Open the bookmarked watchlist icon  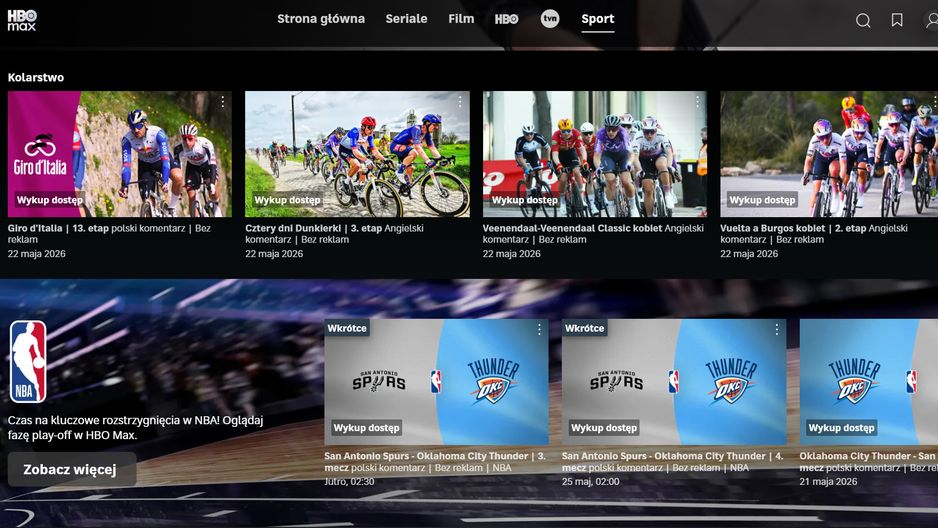tap(897, 20)
